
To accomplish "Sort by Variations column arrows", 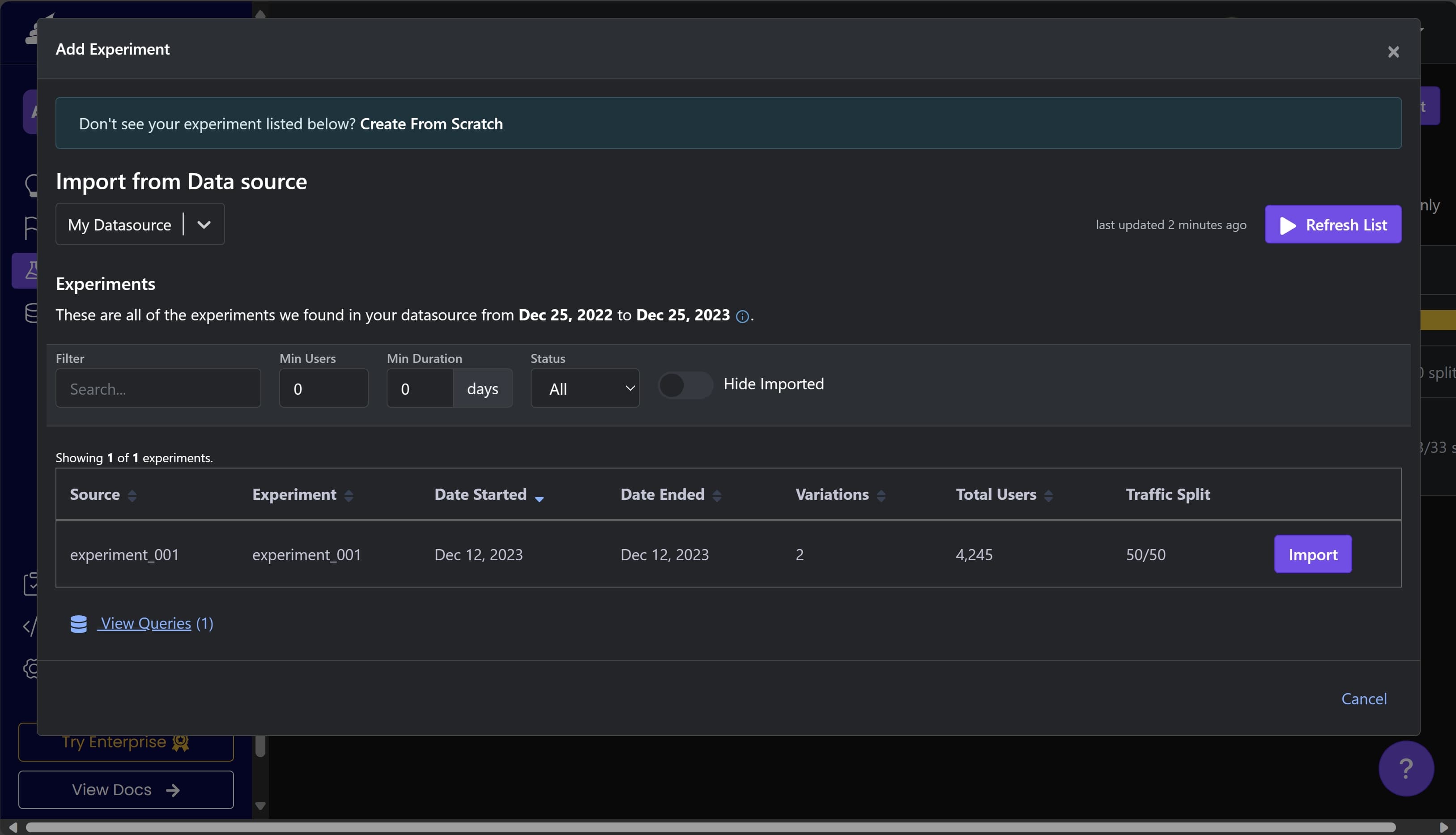I will (x=881, y=495).
